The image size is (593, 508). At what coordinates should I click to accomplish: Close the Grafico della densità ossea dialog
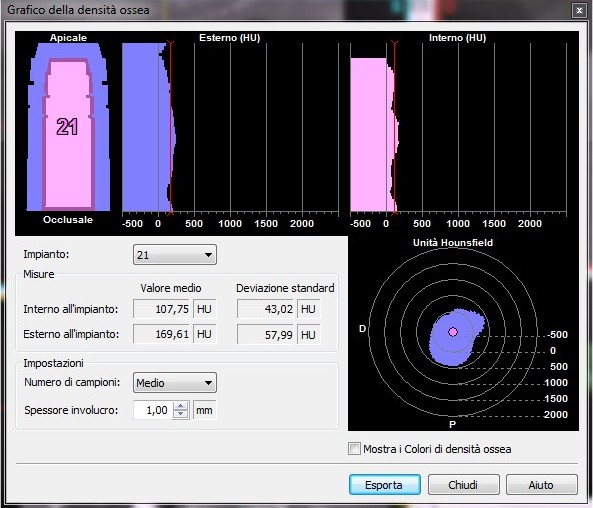579,11
